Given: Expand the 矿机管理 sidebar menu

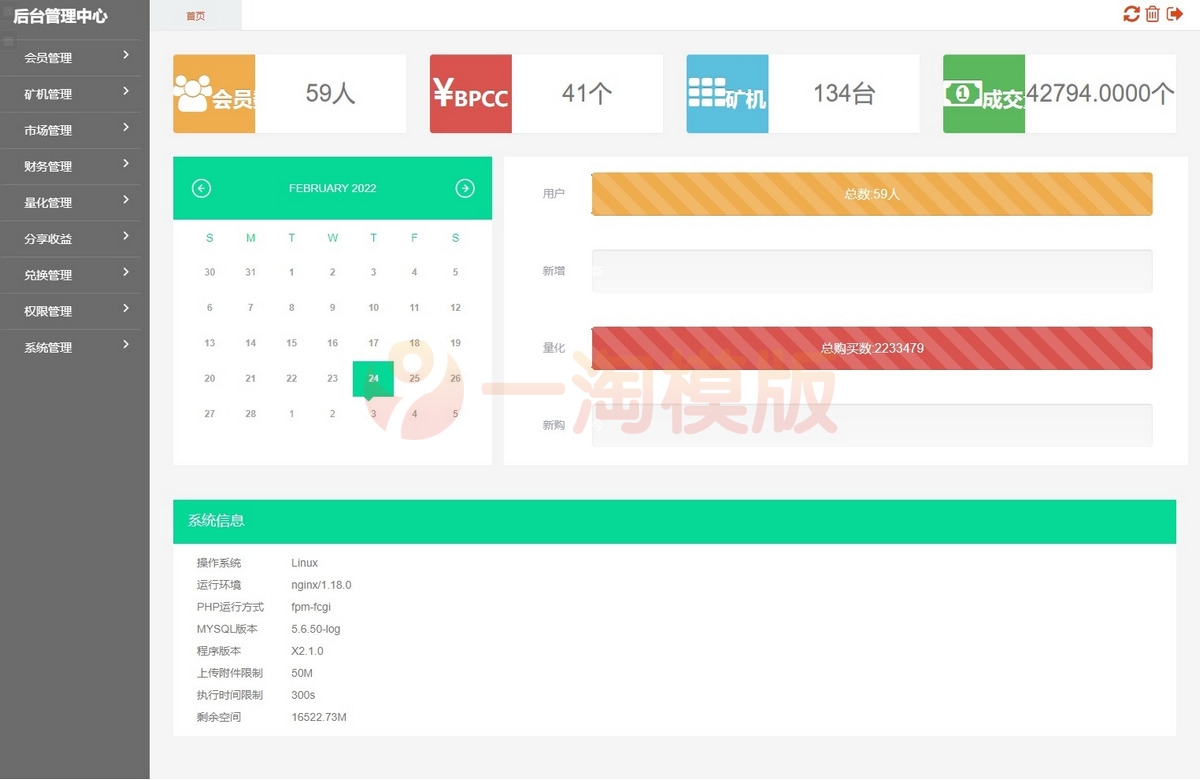Looking at the screenshot, I should point(75,94).
